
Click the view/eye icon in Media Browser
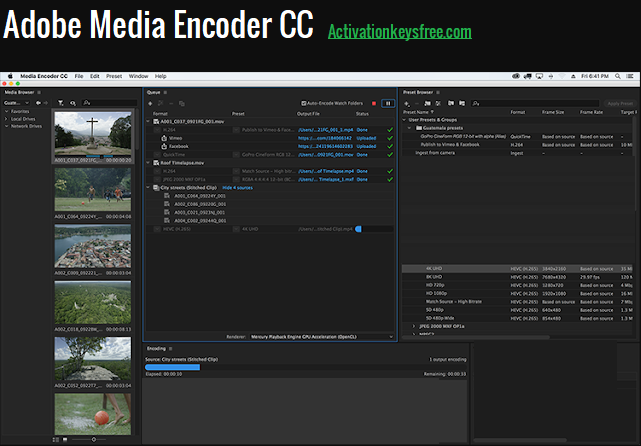[x=73, y=103]
